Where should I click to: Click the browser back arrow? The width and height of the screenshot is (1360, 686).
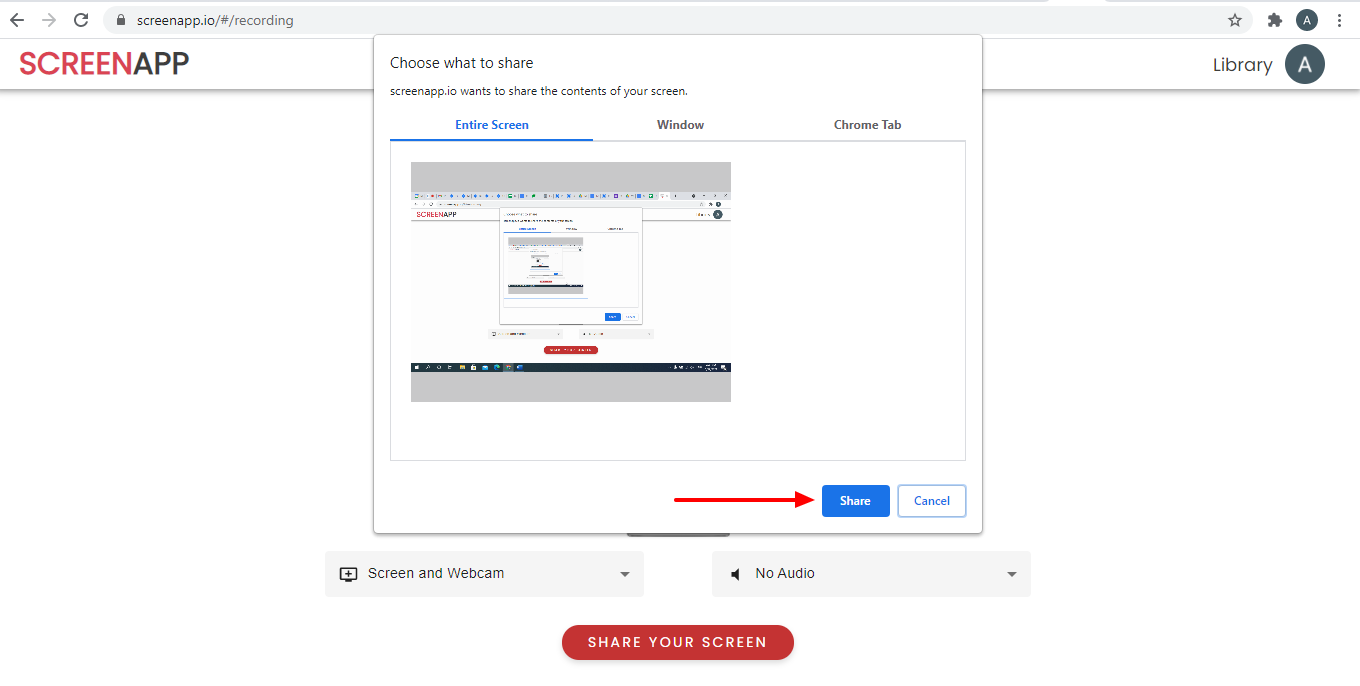17,20
